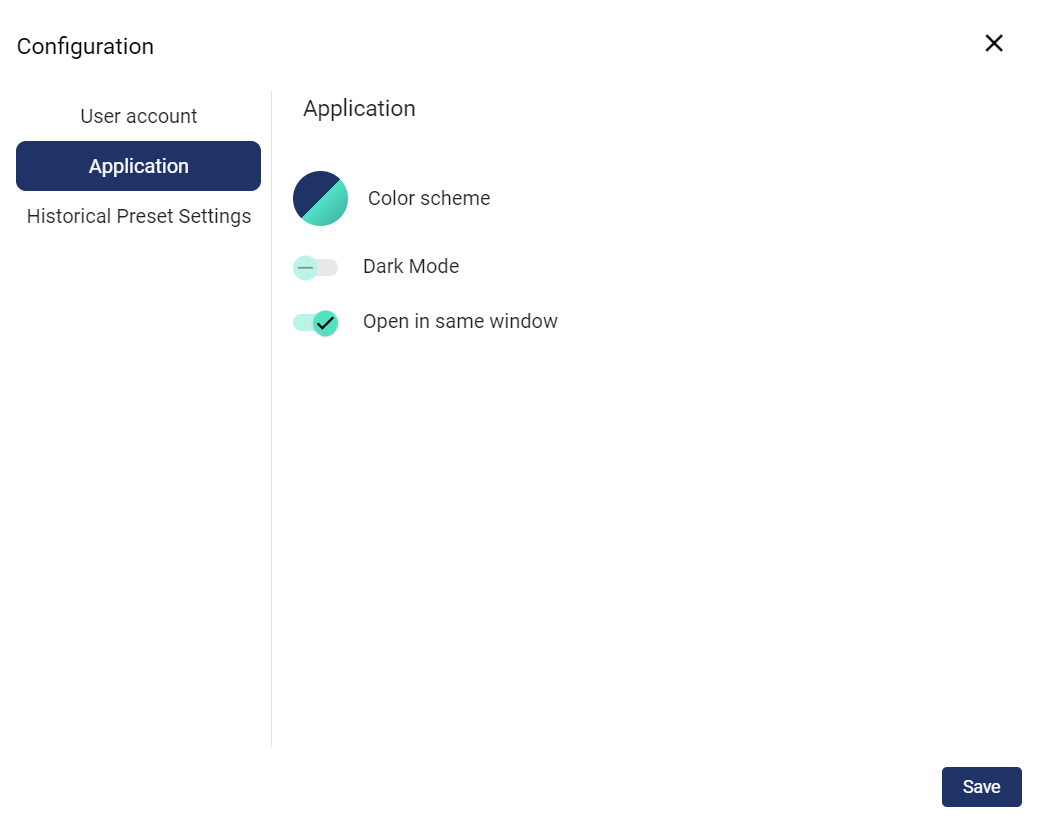The height and width of the screenshot is (822, 1041).
Task: Click the teal half of the color scheme icon
Action: 331,209
